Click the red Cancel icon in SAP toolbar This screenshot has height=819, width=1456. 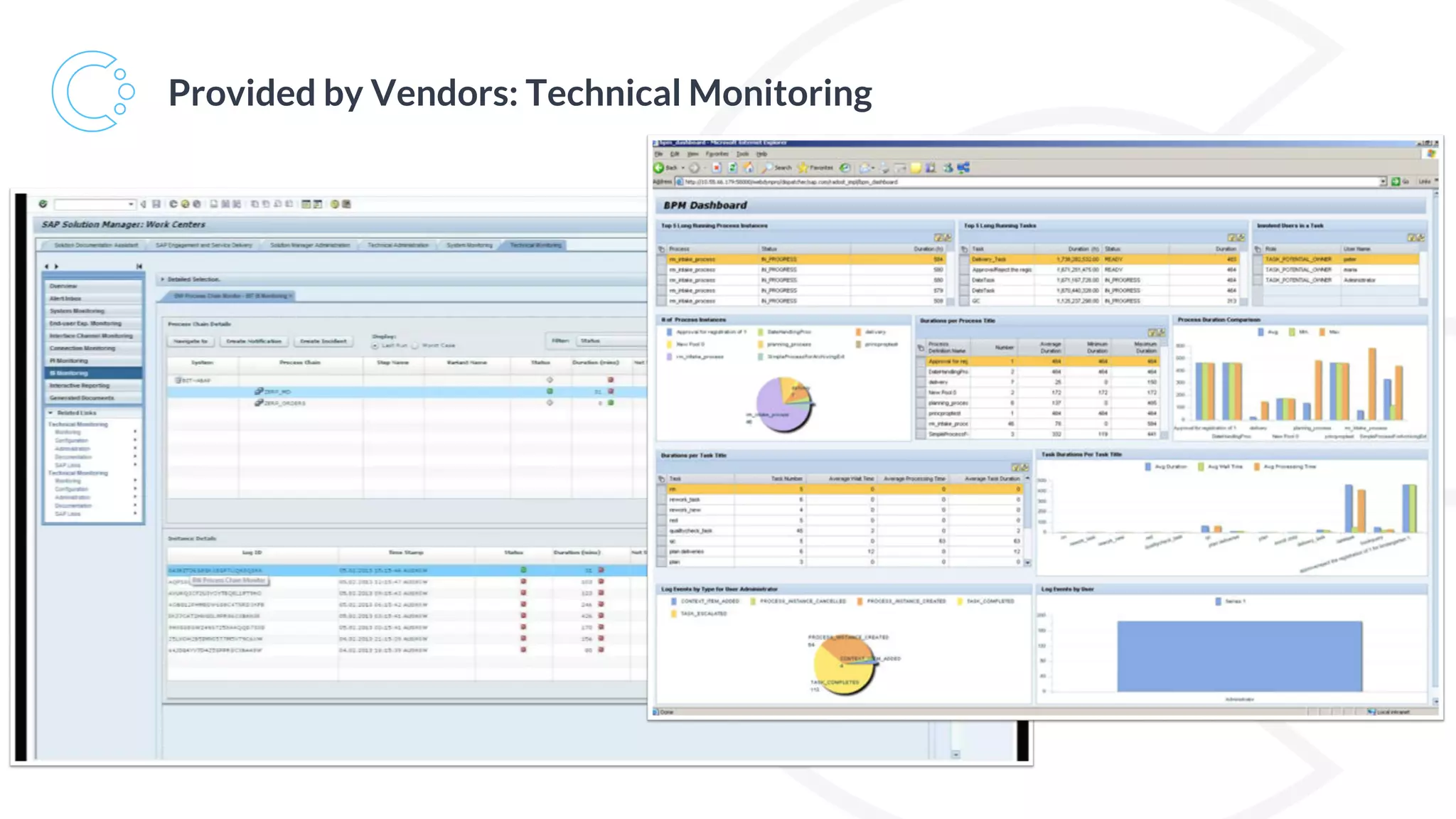[x=198, y=204]
